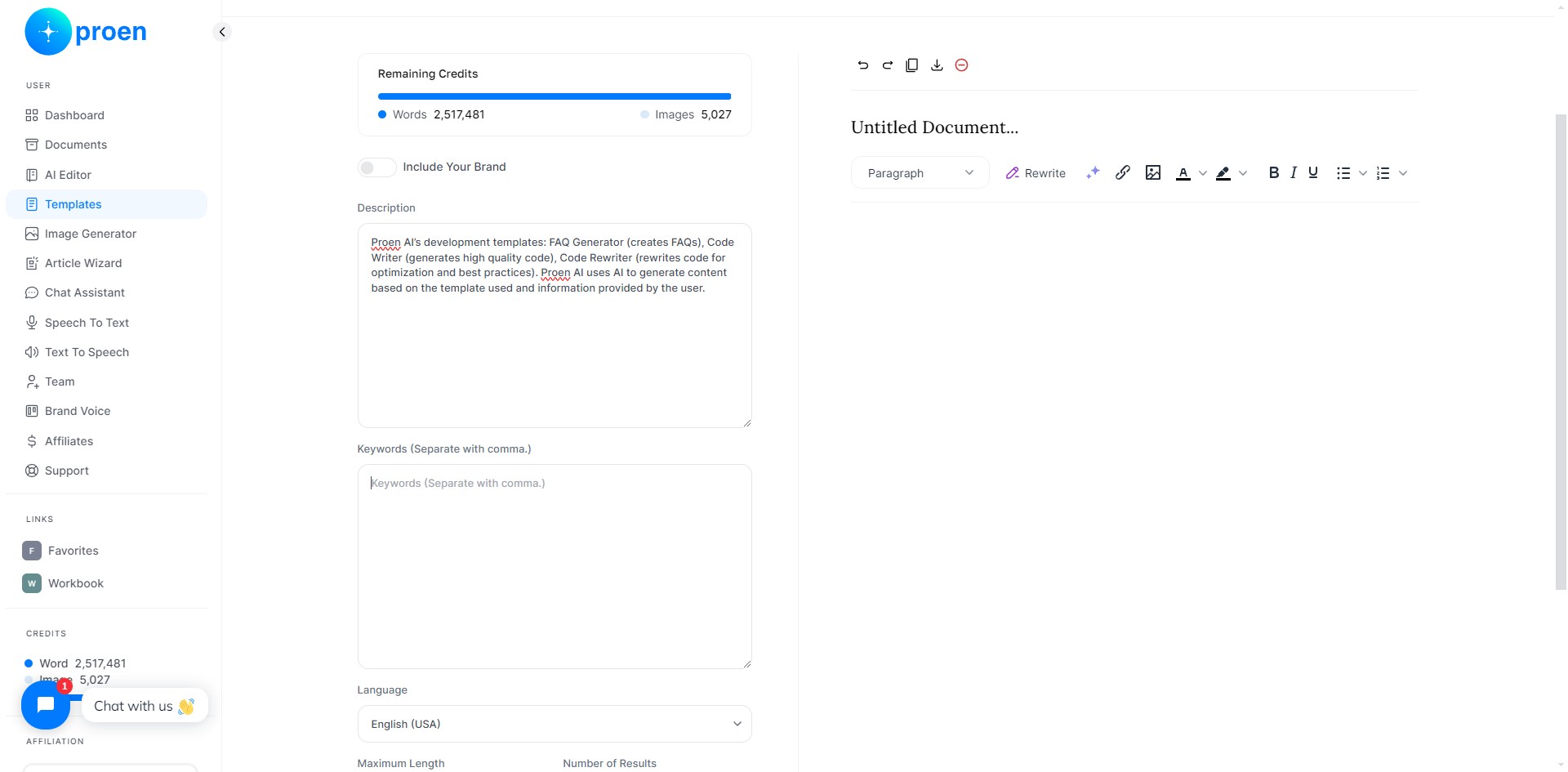The image size is (1568, 772).
Task: Click the sidebar Word credits value
Action: pyautogui.click(x=100, y=663)
